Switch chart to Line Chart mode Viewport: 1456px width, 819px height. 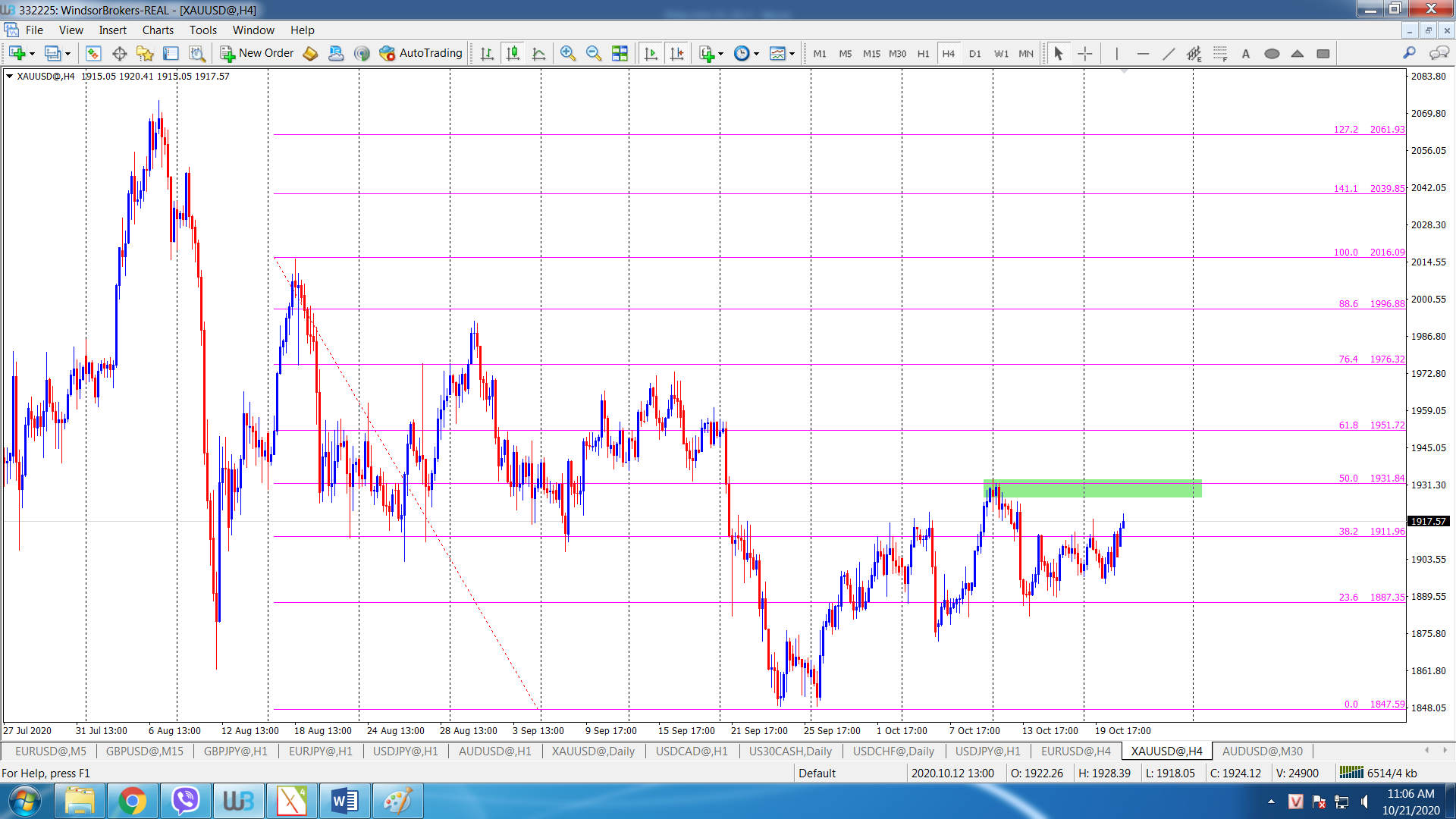pos(538,53)
